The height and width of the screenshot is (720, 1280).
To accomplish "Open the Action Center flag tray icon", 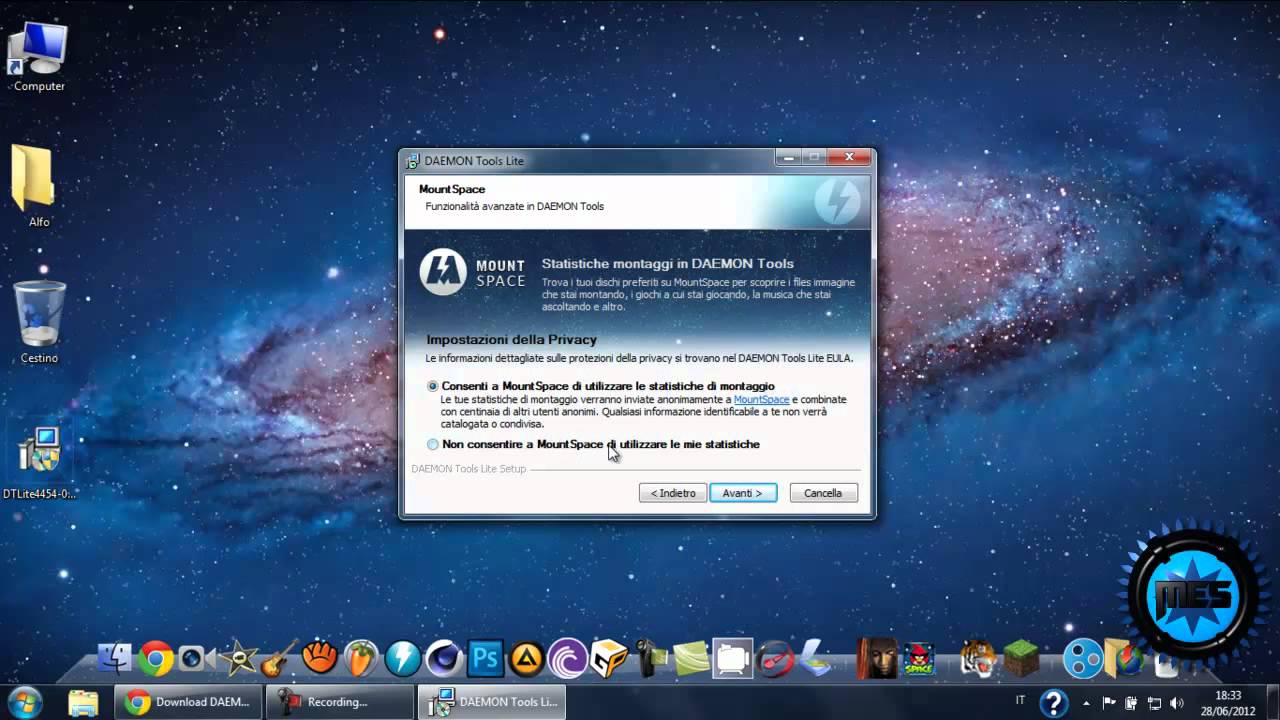I will click(1109, 703).
